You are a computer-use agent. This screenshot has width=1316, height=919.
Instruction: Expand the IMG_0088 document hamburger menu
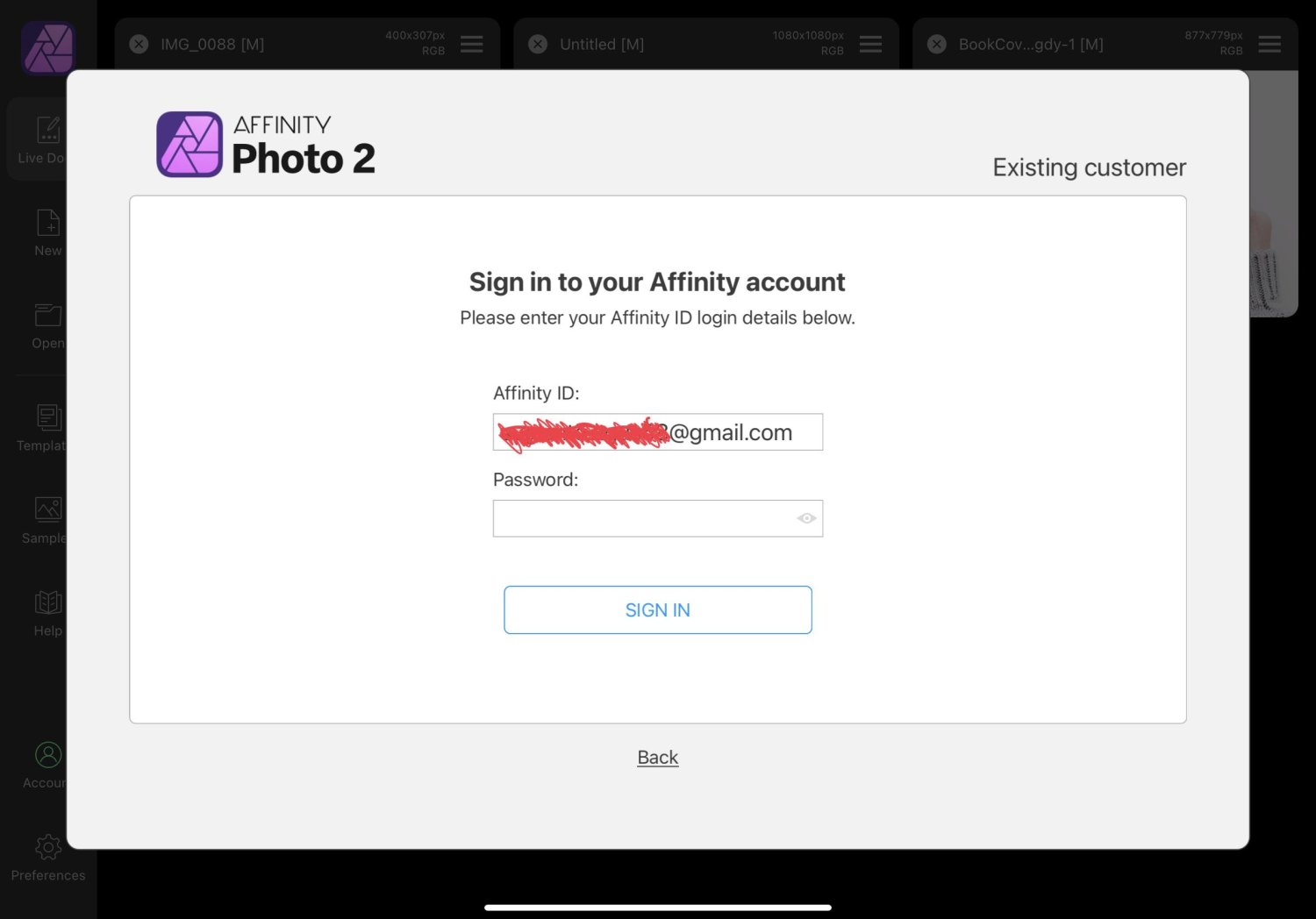coord(471,44)
